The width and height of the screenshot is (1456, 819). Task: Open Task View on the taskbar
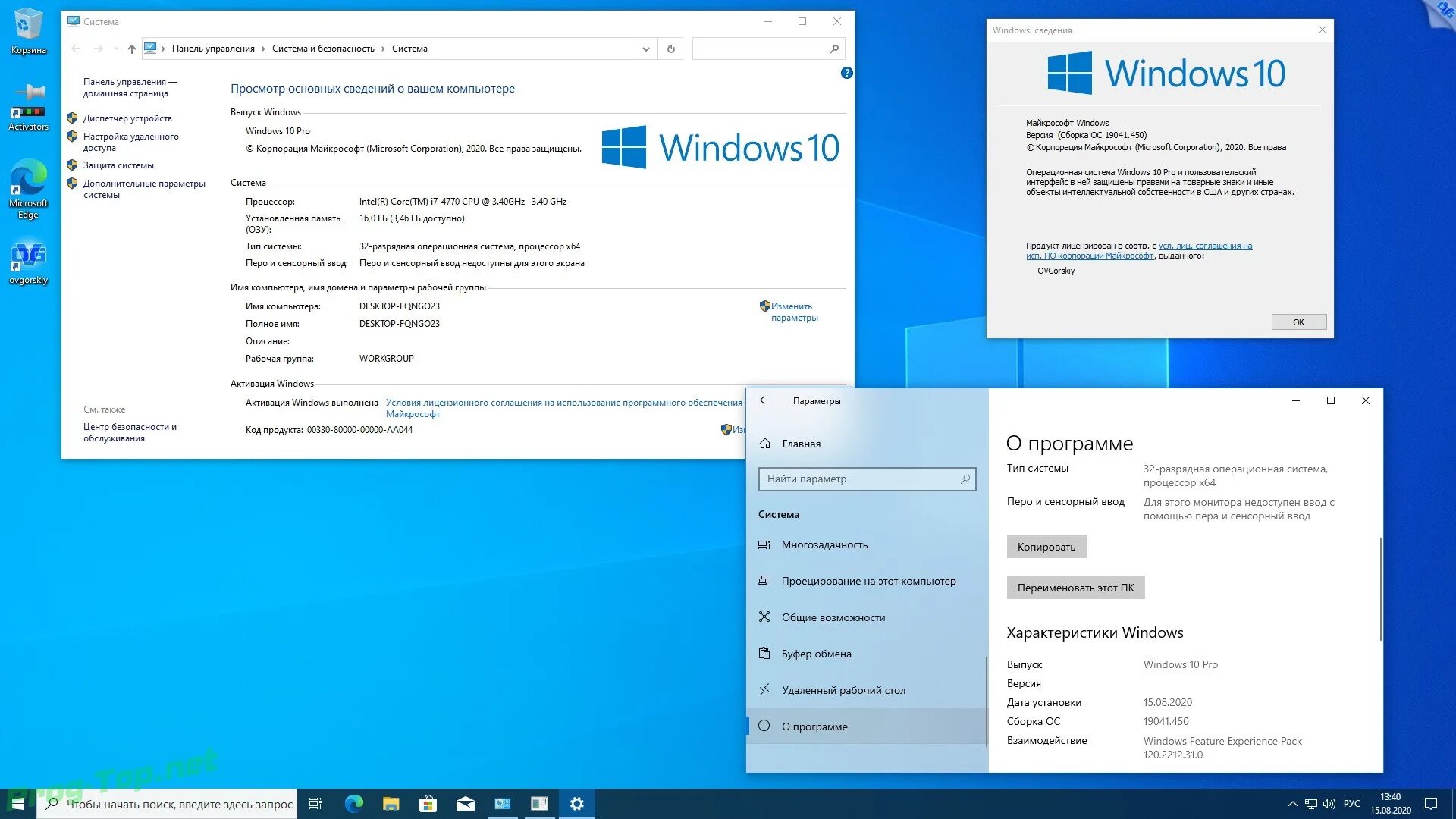tap(315, 804)
